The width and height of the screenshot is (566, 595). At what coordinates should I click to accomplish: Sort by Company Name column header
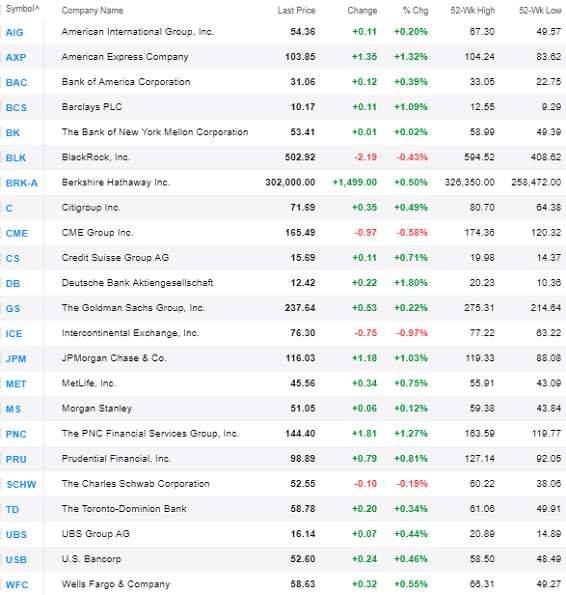coord(92,10)
